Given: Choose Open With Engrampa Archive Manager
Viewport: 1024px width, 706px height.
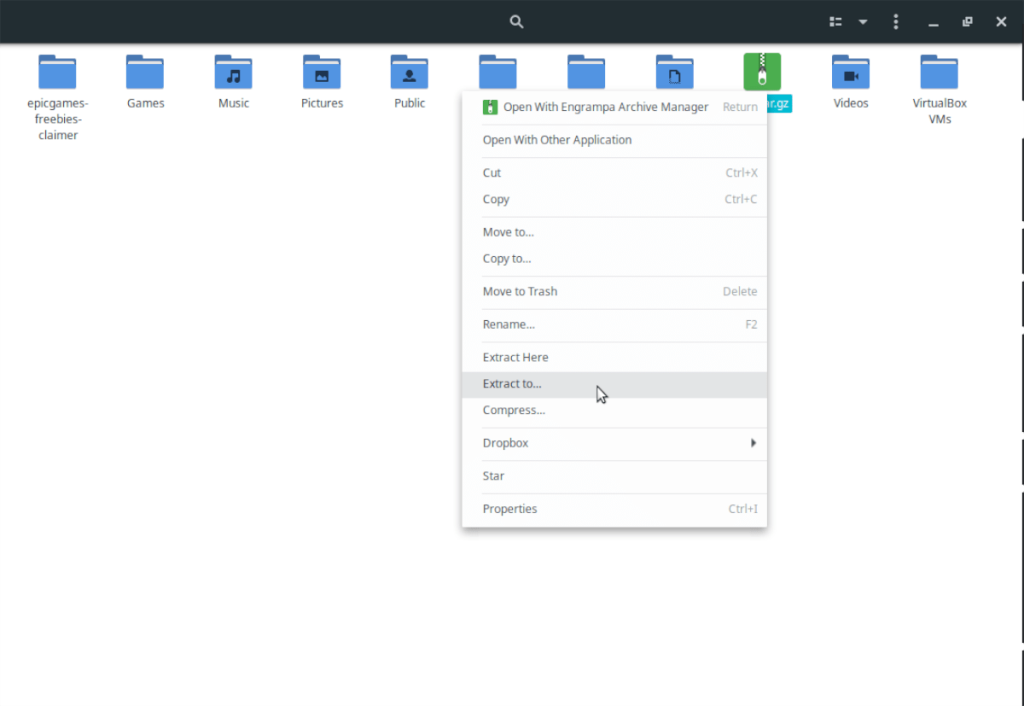Looking at the screenshot, I should tap(605, 107).
